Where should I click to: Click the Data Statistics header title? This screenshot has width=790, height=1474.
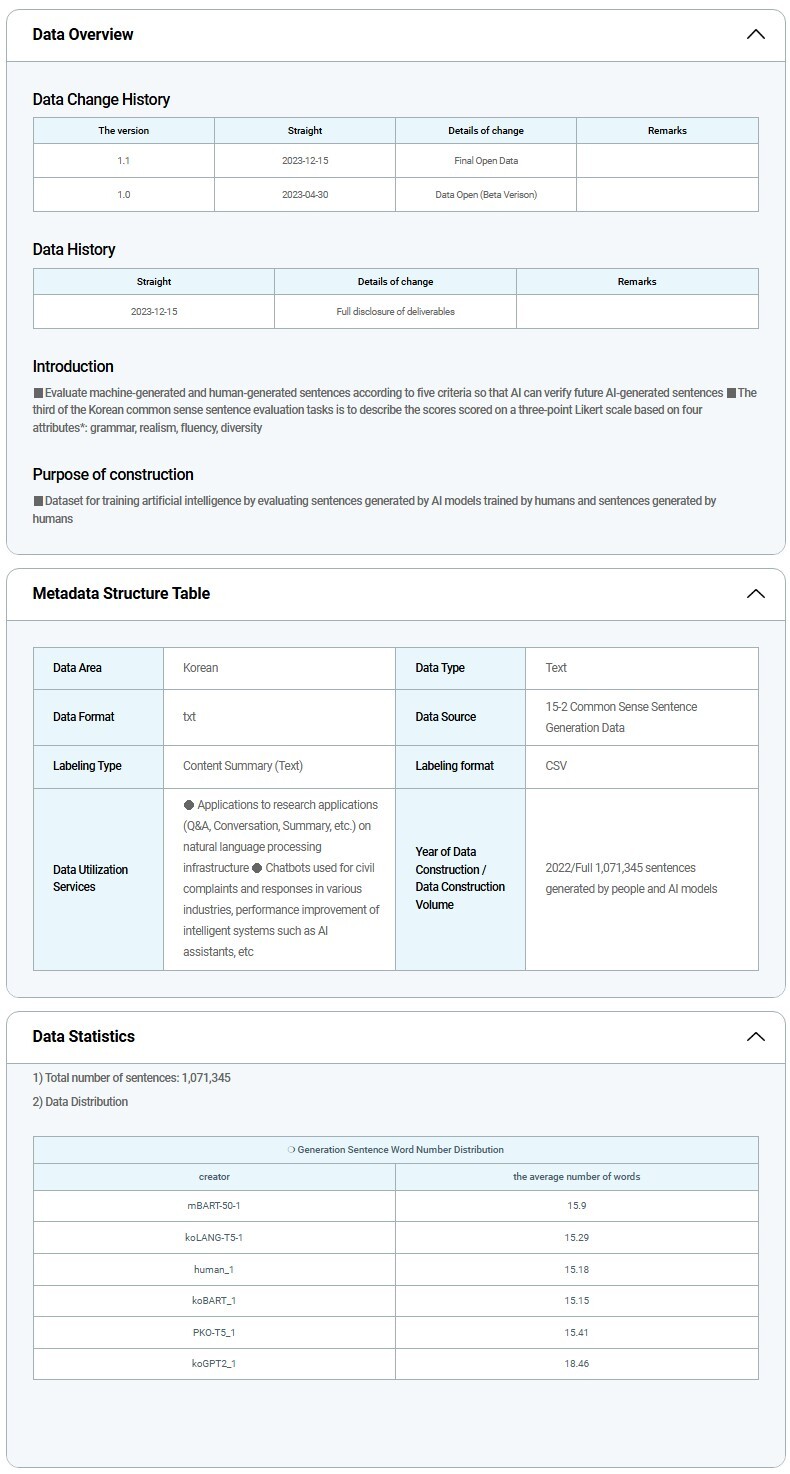point(83,1037)
